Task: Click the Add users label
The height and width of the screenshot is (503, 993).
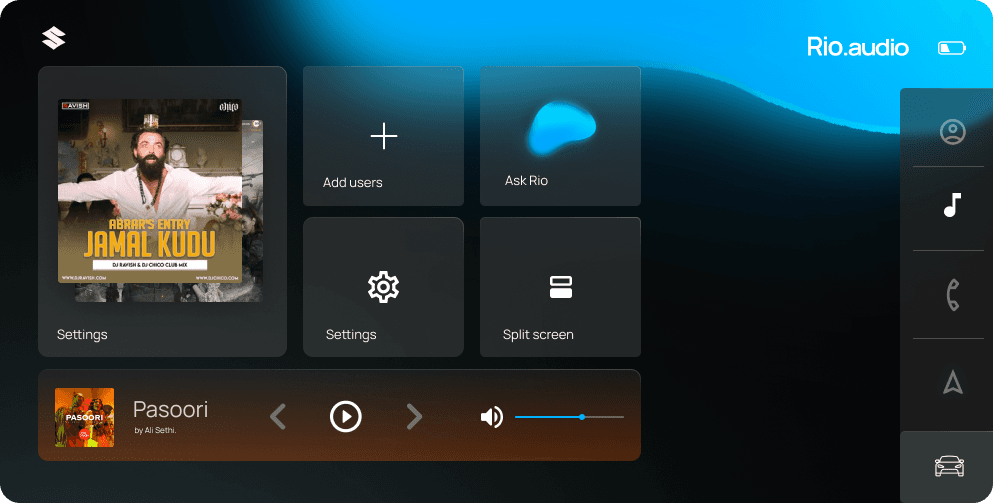Action: [353, 182]
